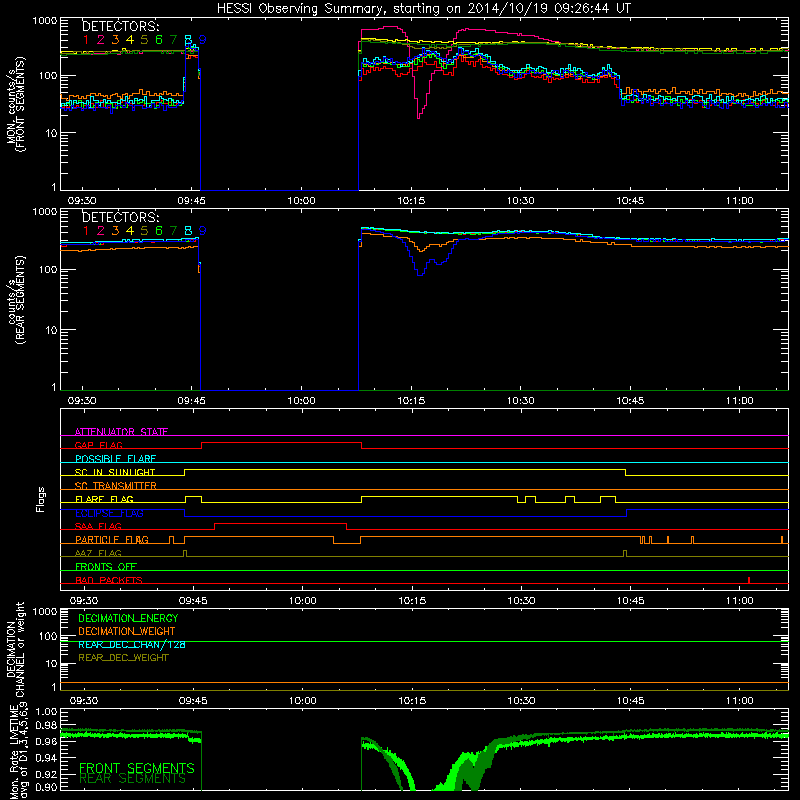Viewport: 800px width, 800px height.
Task: Select the ECLIPSE_FLAG label
Action: (109, 513)
